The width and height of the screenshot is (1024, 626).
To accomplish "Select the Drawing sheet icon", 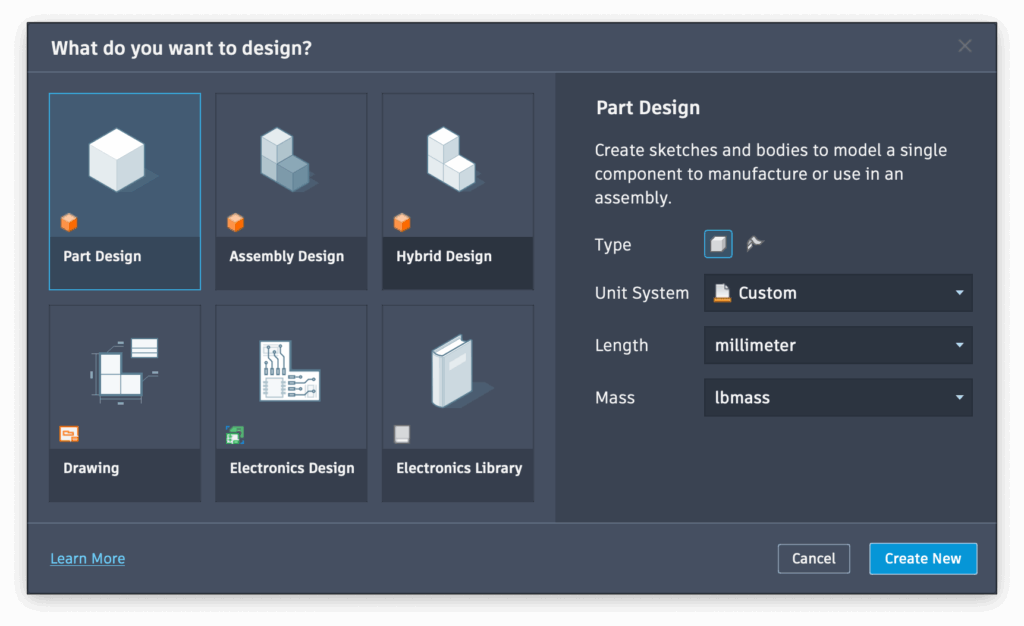I will [x=127, y=371].
